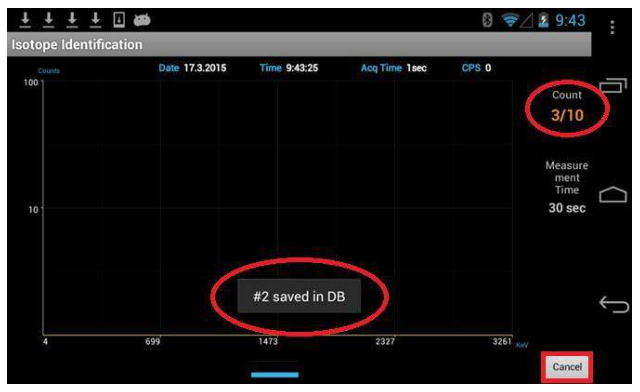Tap the Counts axis label
This screenshot has height=392, width=640.
pos(49,71)
